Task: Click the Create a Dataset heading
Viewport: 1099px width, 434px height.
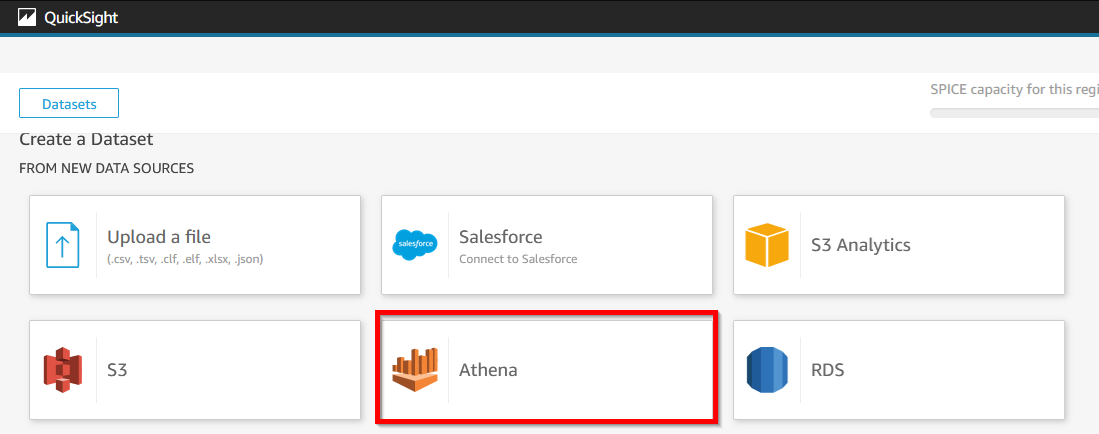Action: 86,139
